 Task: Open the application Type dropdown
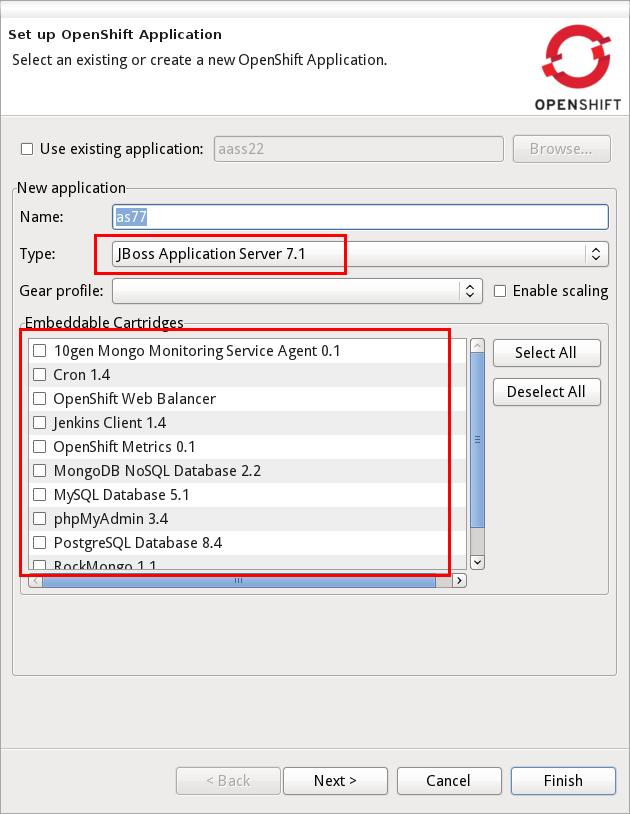(360, 254)
